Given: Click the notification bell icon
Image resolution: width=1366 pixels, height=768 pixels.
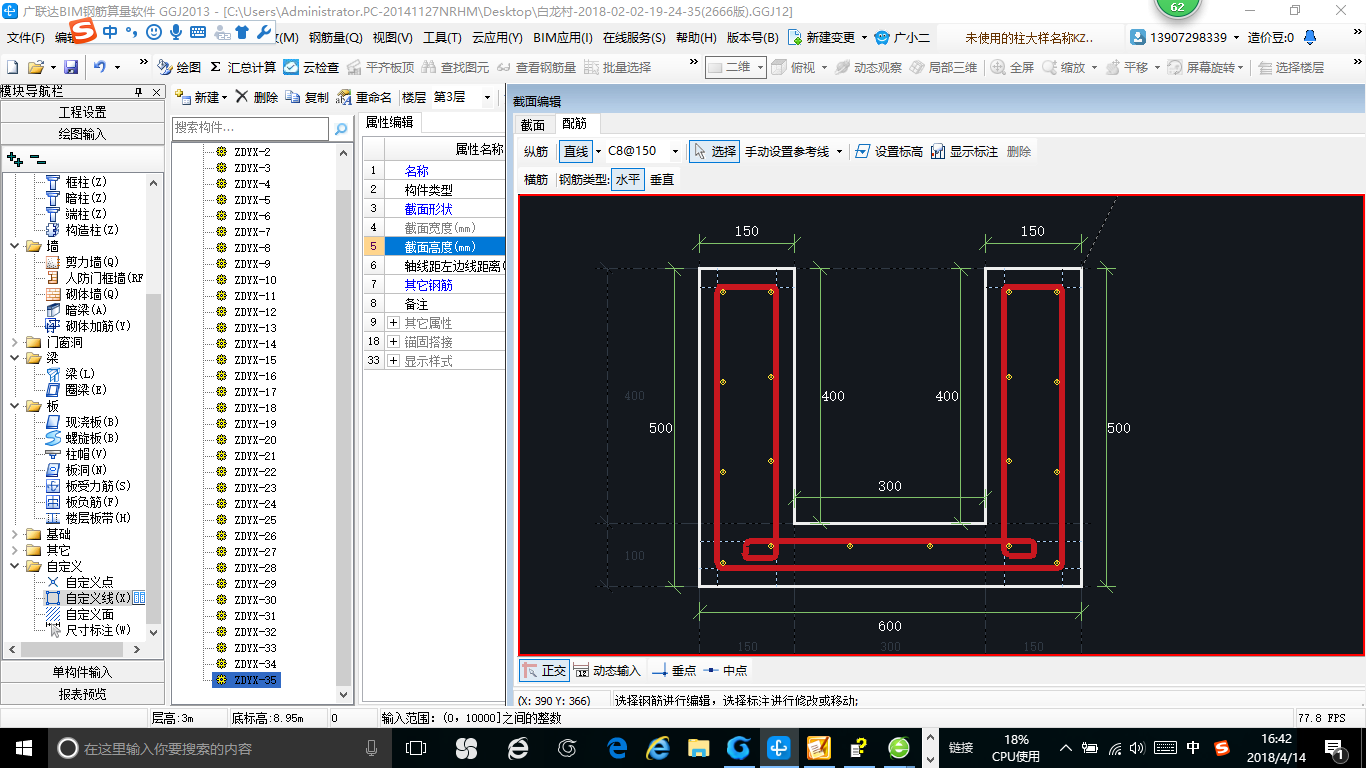Looking at the screenshot, I should coord(1309,38).
